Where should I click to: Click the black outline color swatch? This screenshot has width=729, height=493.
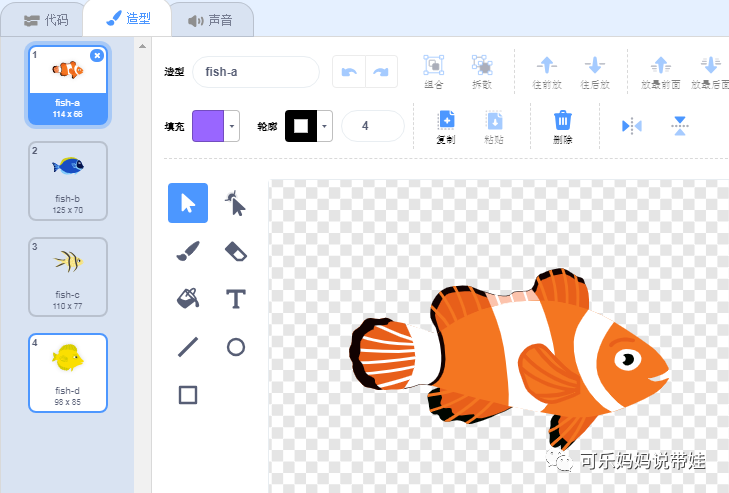(x=301, y=126)
